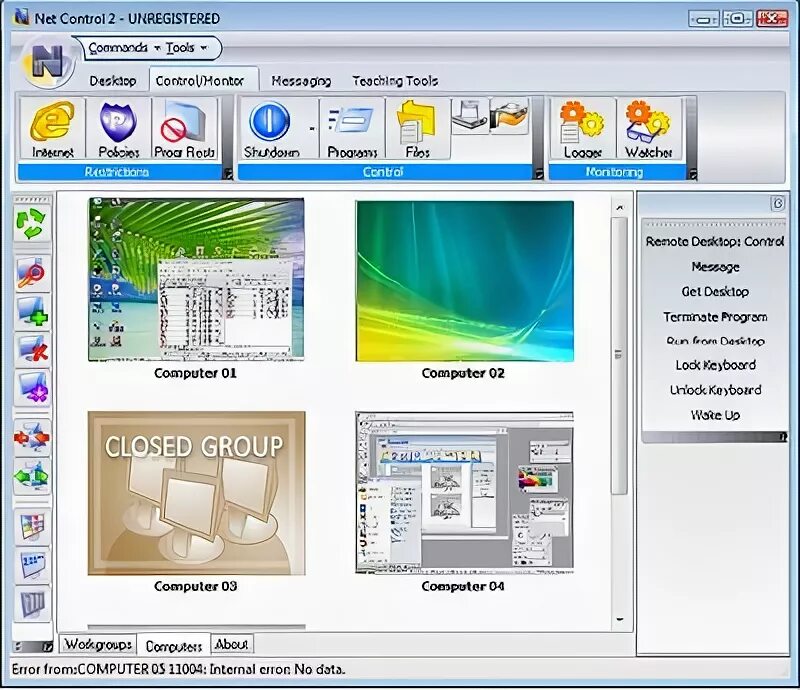Expand the Control group launcher
The width and height of the screenshot is (800, 690).
pos(538,174)
